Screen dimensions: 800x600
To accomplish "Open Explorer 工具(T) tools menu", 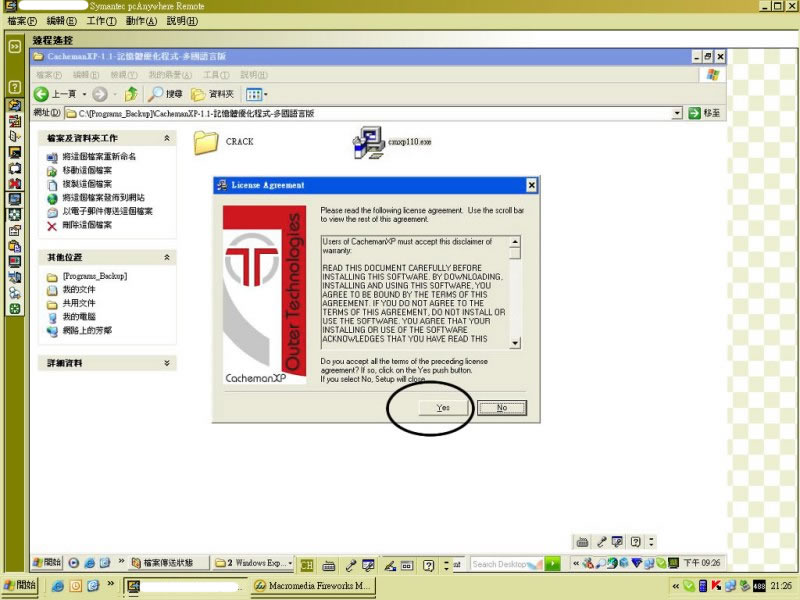I will pyautogui.click(x=216, y=75).
